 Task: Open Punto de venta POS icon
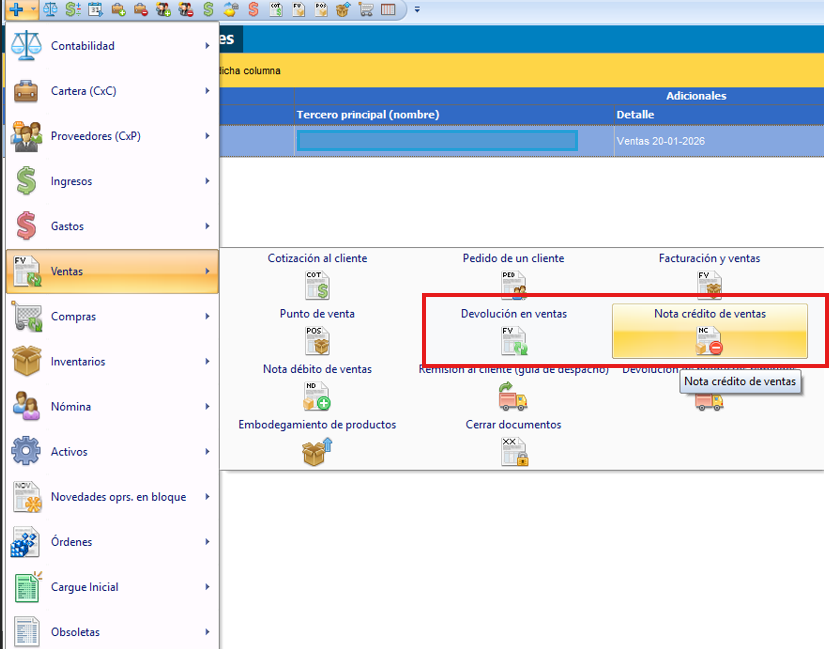(317, 340)
